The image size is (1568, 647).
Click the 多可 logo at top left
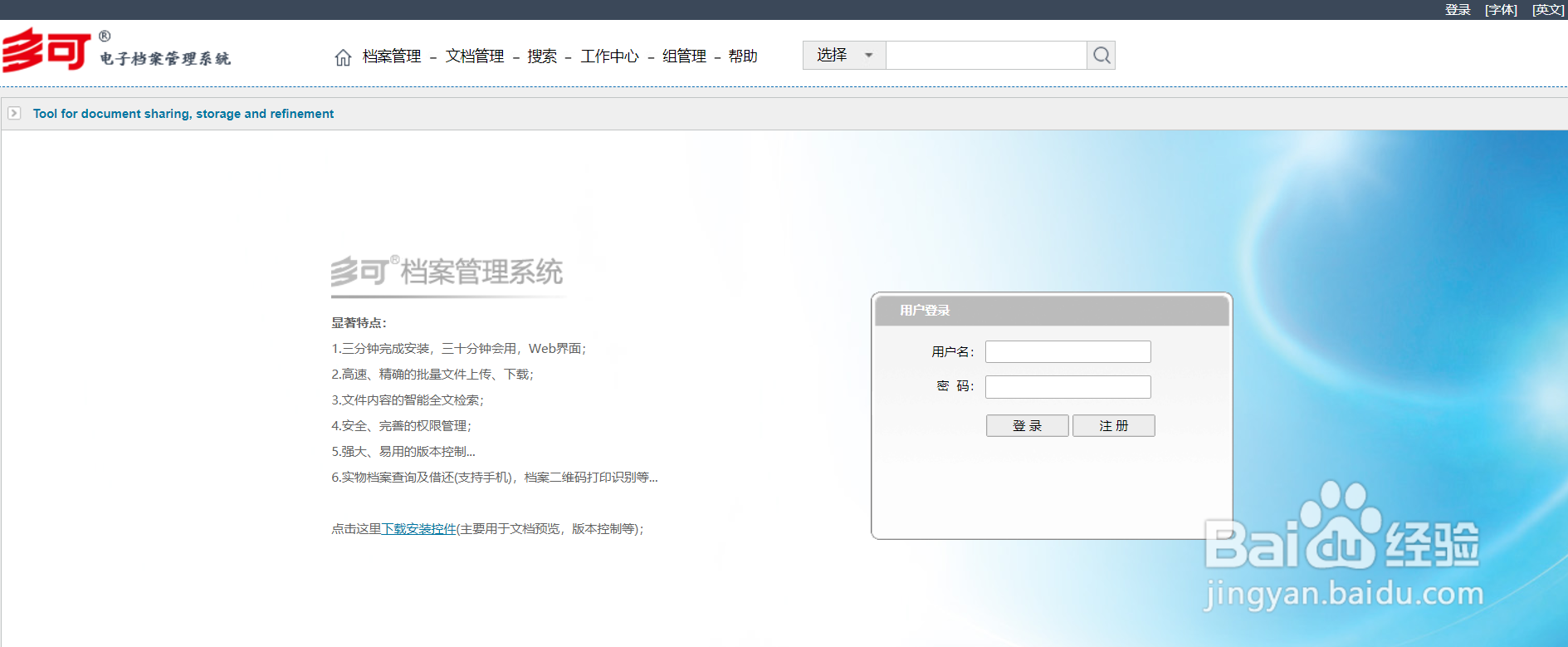click(x=46, y=49)
